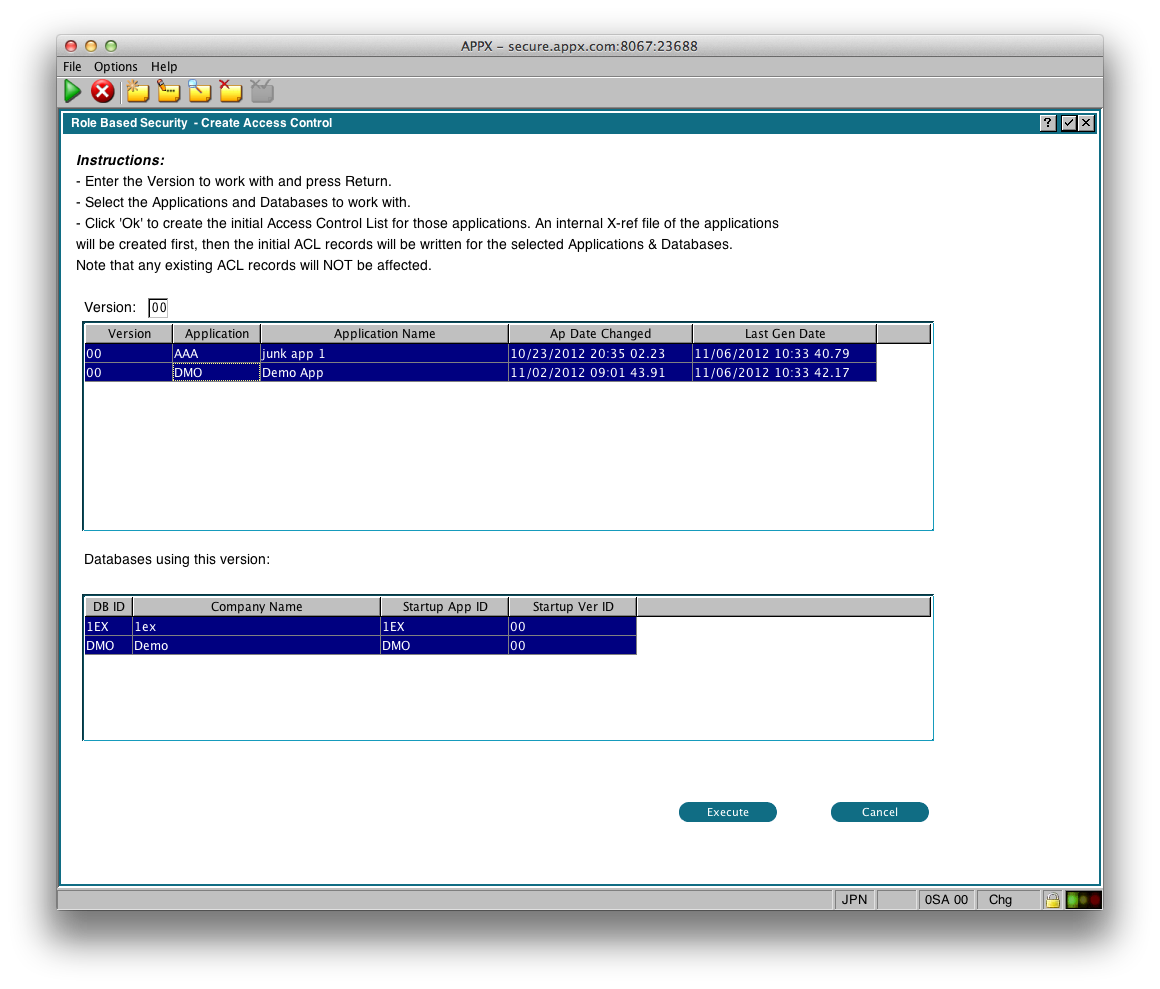Click the Add mode folder icon with star
This screenshot has height=989, width=1160.
[x=137, y=92]
